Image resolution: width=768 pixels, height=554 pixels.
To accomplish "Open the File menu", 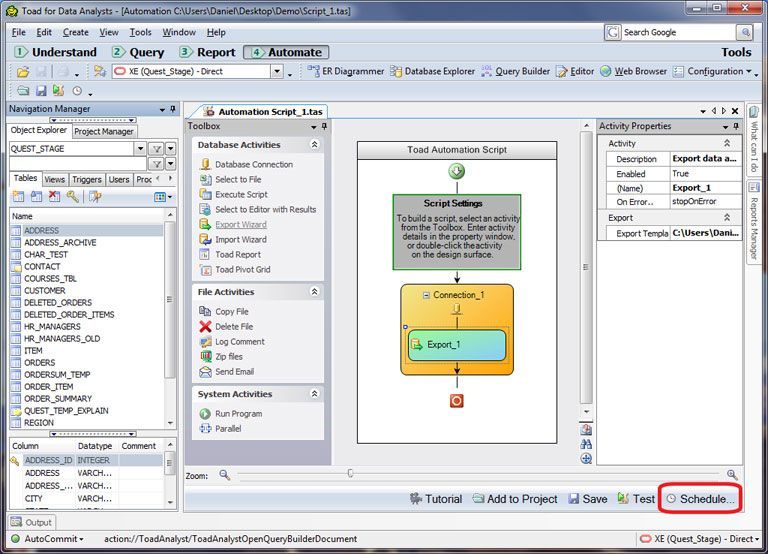I will point(19,32).
